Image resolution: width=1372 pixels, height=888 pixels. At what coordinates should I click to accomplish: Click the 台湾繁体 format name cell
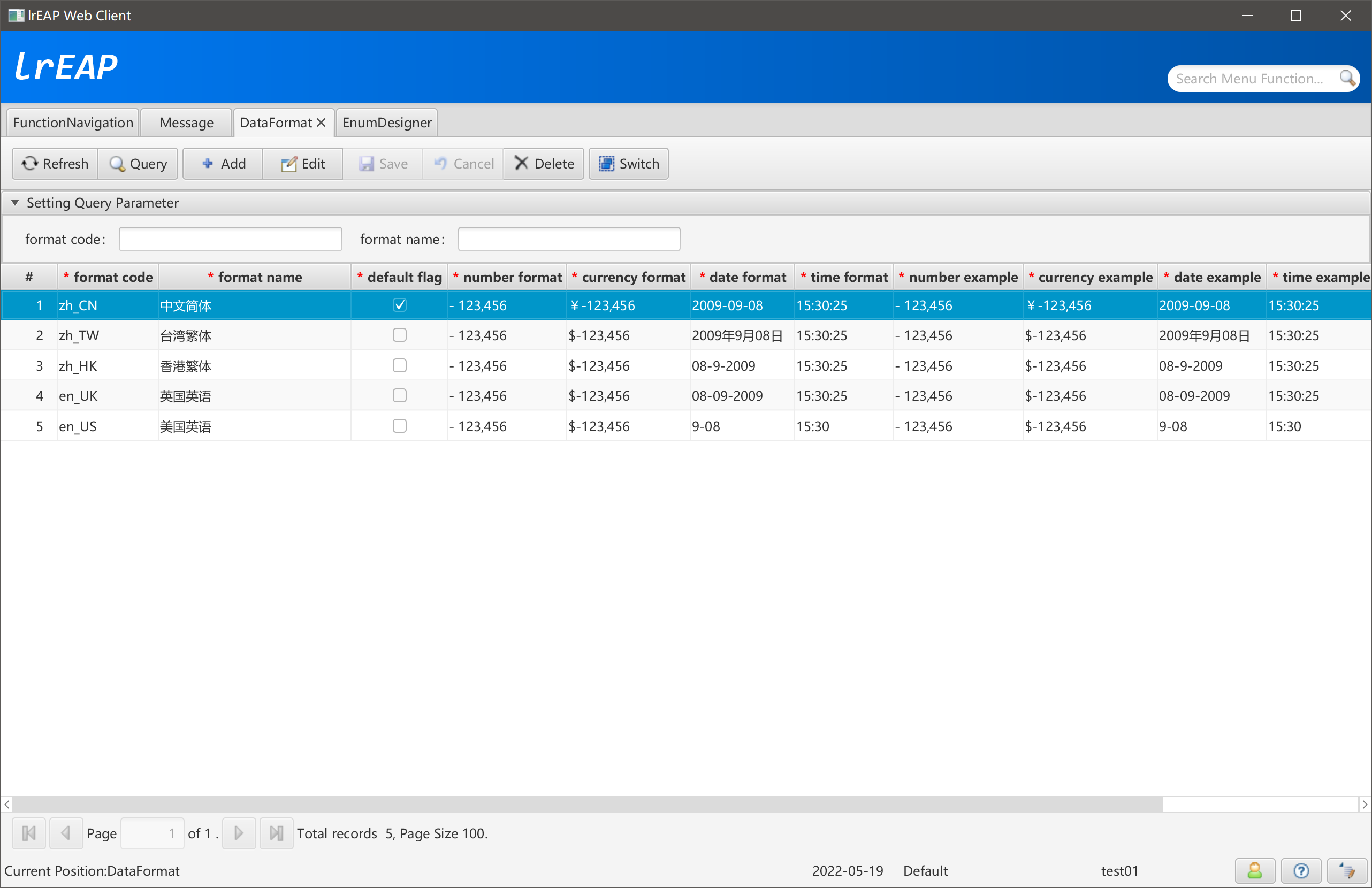[x=255, y=335]
